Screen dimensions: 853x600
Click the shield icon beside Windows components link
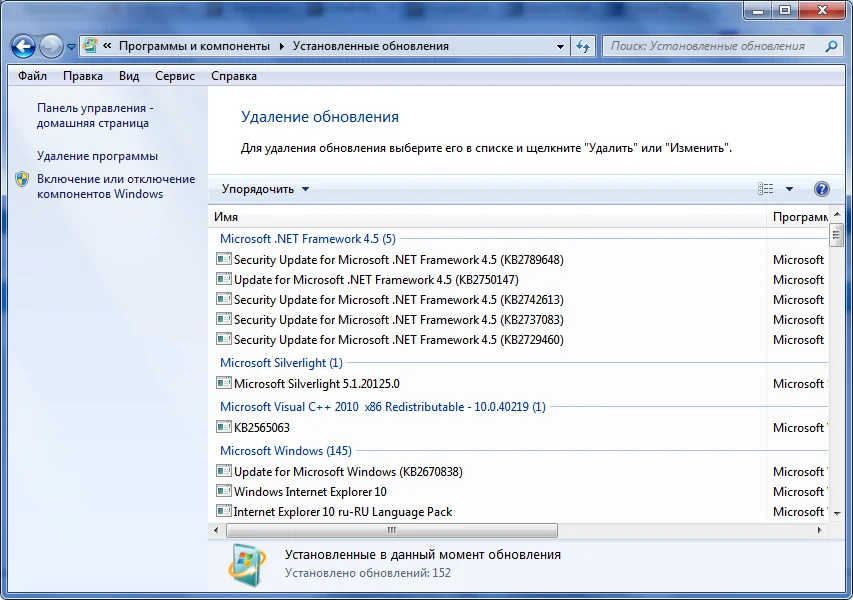(22, 179)
